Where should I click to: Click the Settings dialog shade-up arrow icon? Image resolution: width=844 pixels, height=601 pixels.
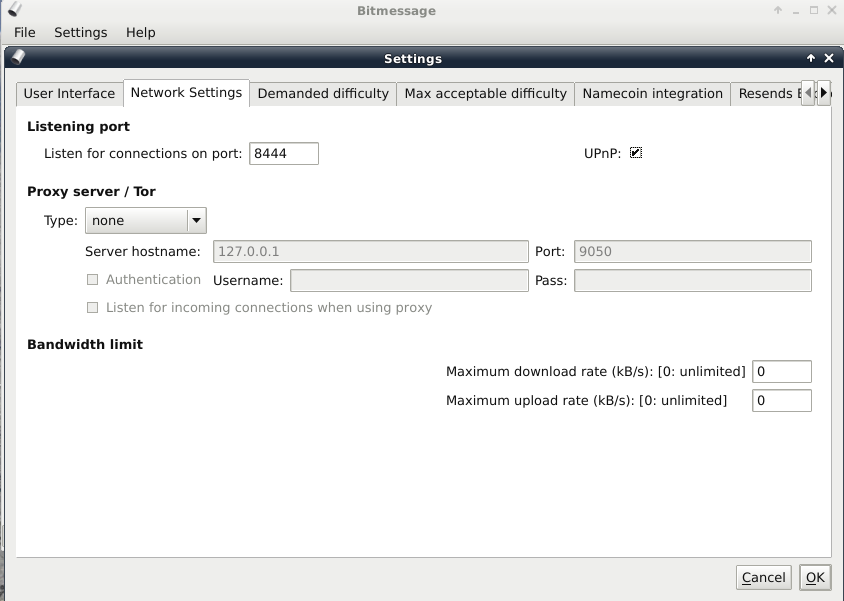[x=811, y=58]
